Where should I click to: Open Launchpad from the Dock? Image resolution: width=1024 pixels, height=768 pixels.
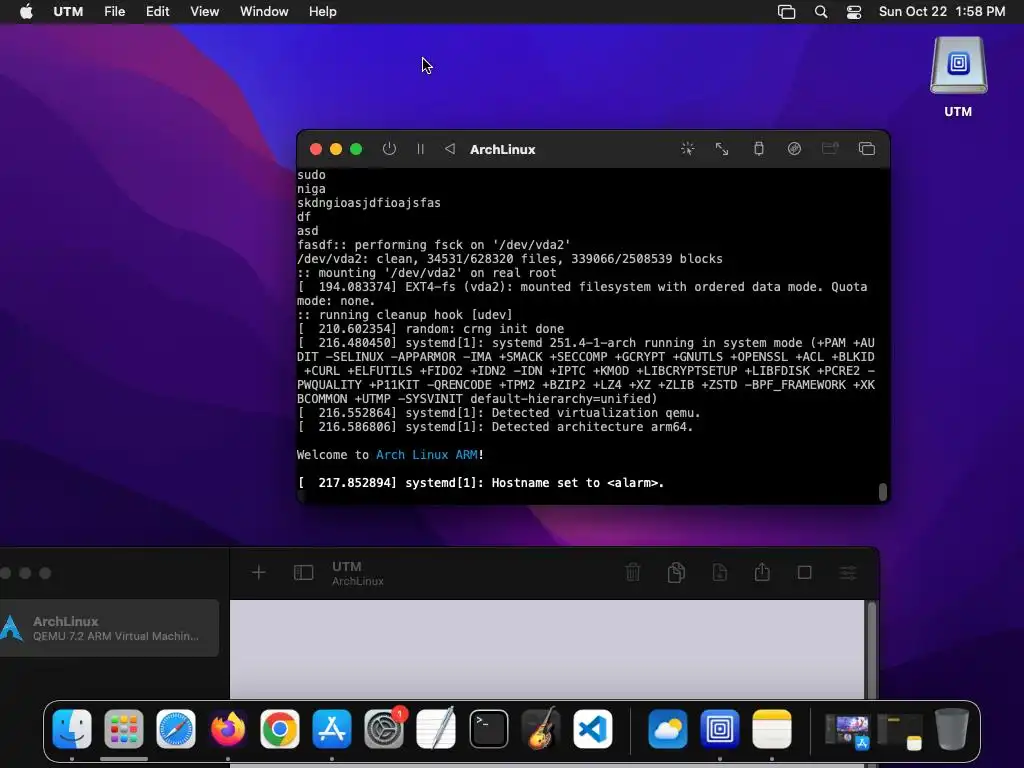[x=123, y=728]
